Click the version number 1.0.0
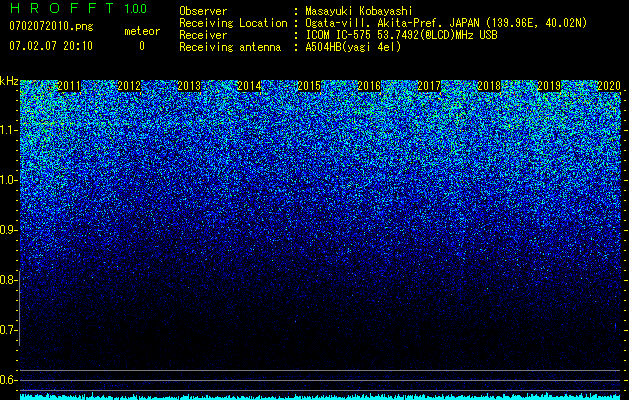This screenshot has height=400, width=629. [135, 8]
